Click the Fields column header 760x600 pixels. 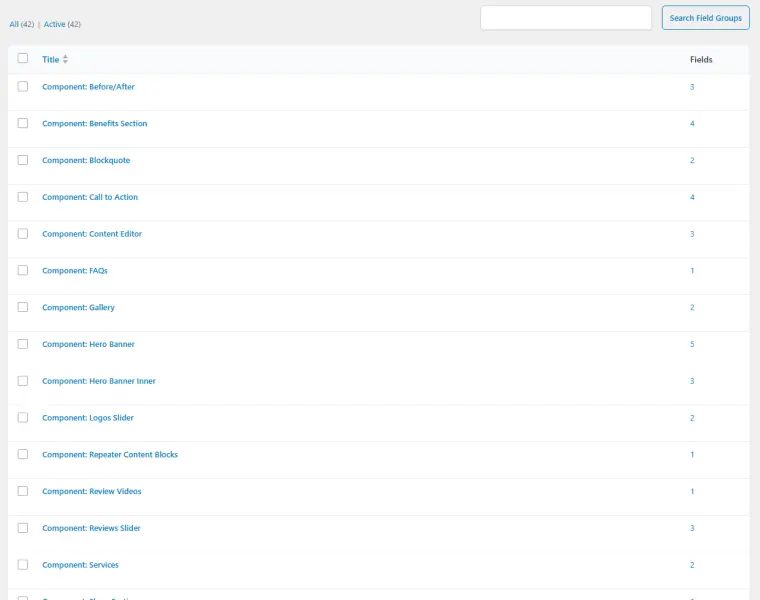(x=701, y=60)
